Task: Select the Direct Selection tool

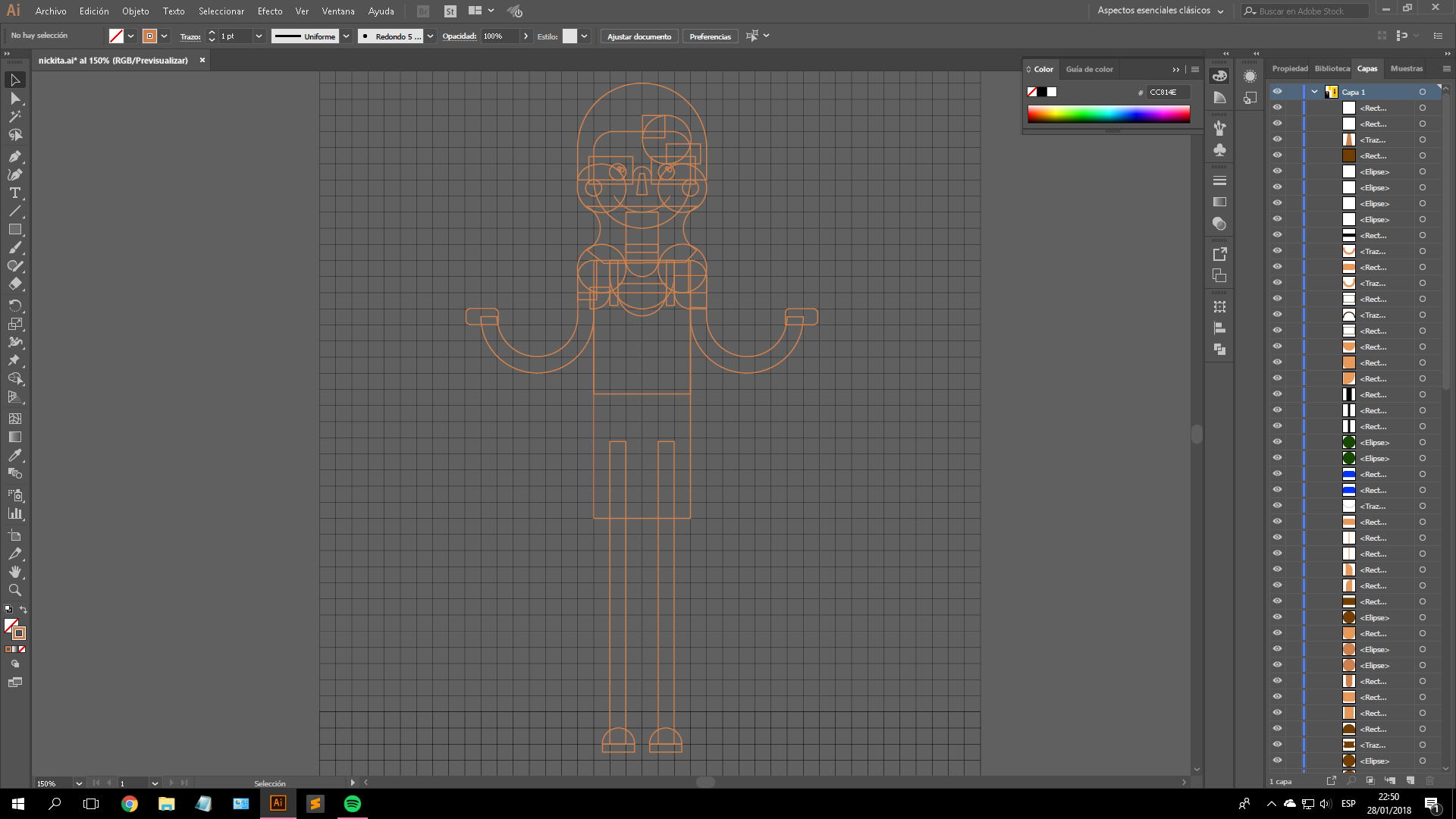Action: click(15, 99)
